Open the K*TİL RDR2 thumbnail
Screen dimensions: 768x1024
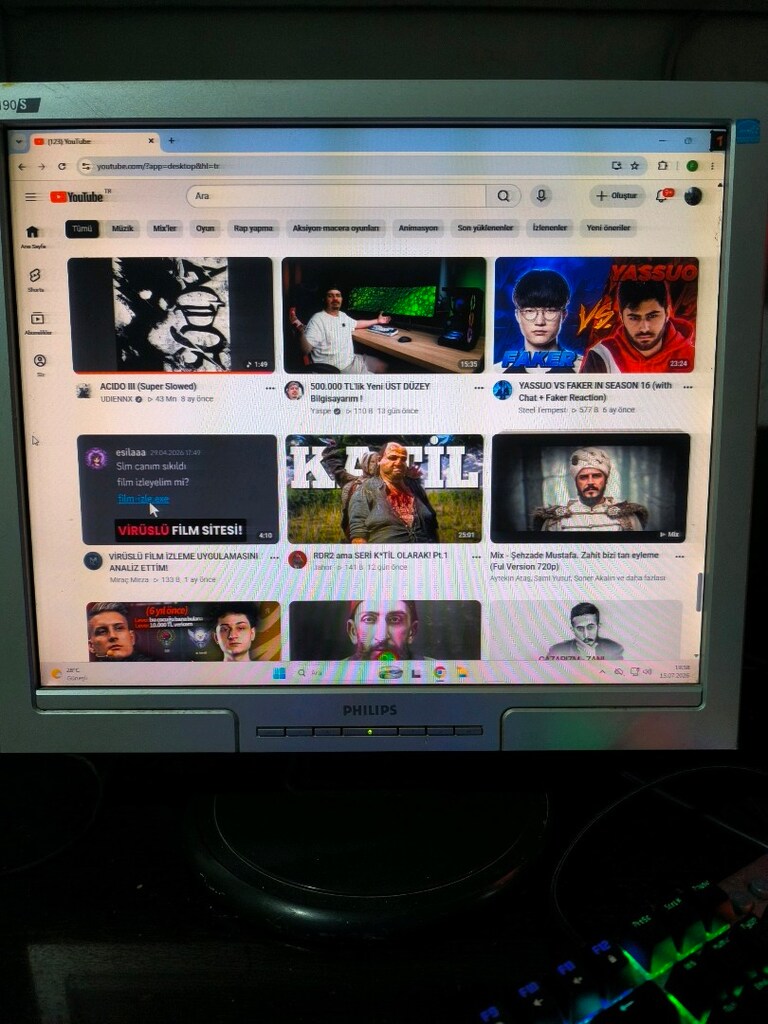(385, 488)
